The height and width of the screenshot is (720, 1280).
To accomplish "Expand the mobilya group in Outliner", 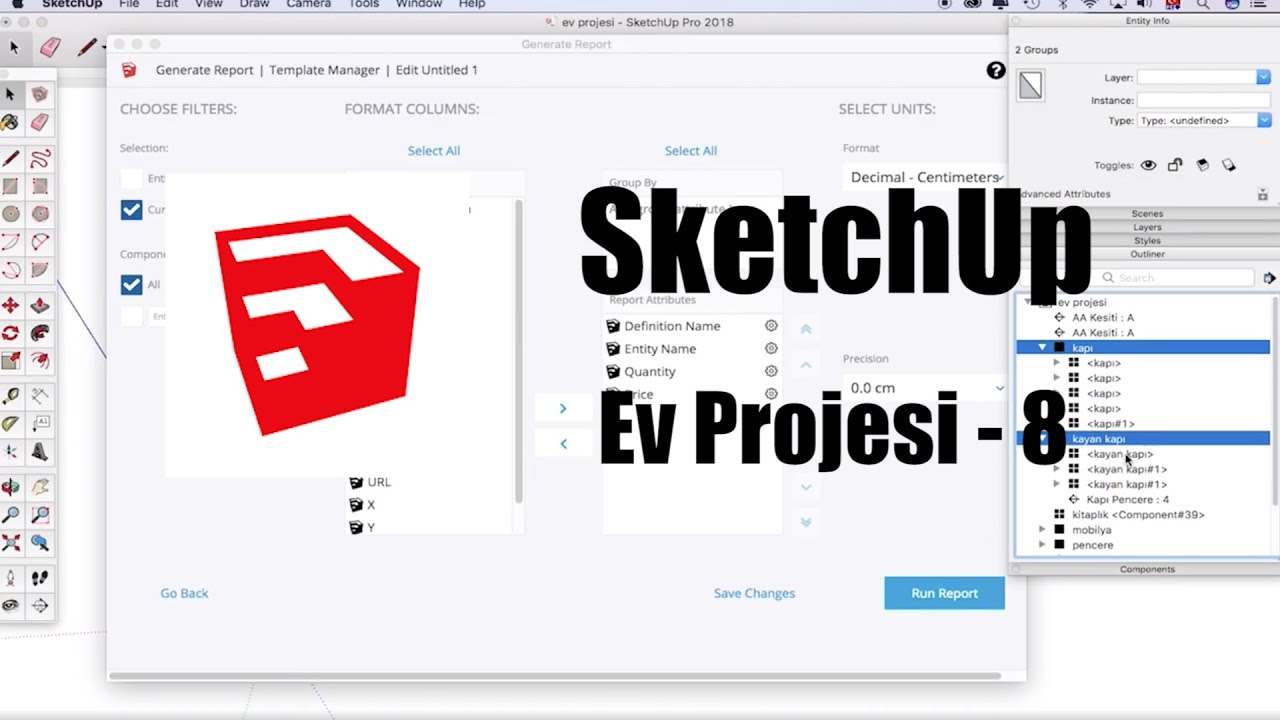I will [x=1043, y=530].
